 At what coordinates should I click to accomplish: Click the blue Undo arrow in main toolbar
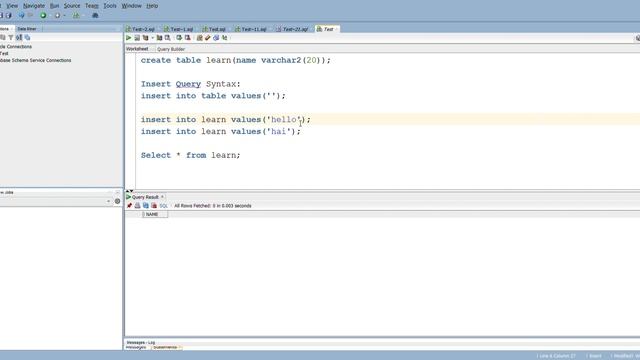21,16
